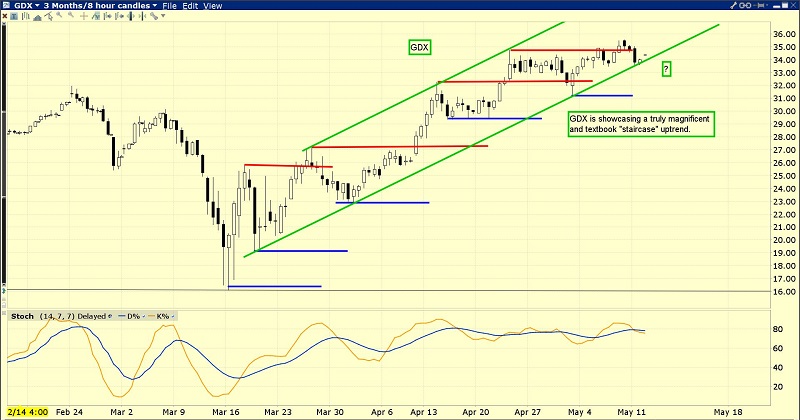Click the May 18 date axis label
Screen dimensions: 800x420
point(728,412)
